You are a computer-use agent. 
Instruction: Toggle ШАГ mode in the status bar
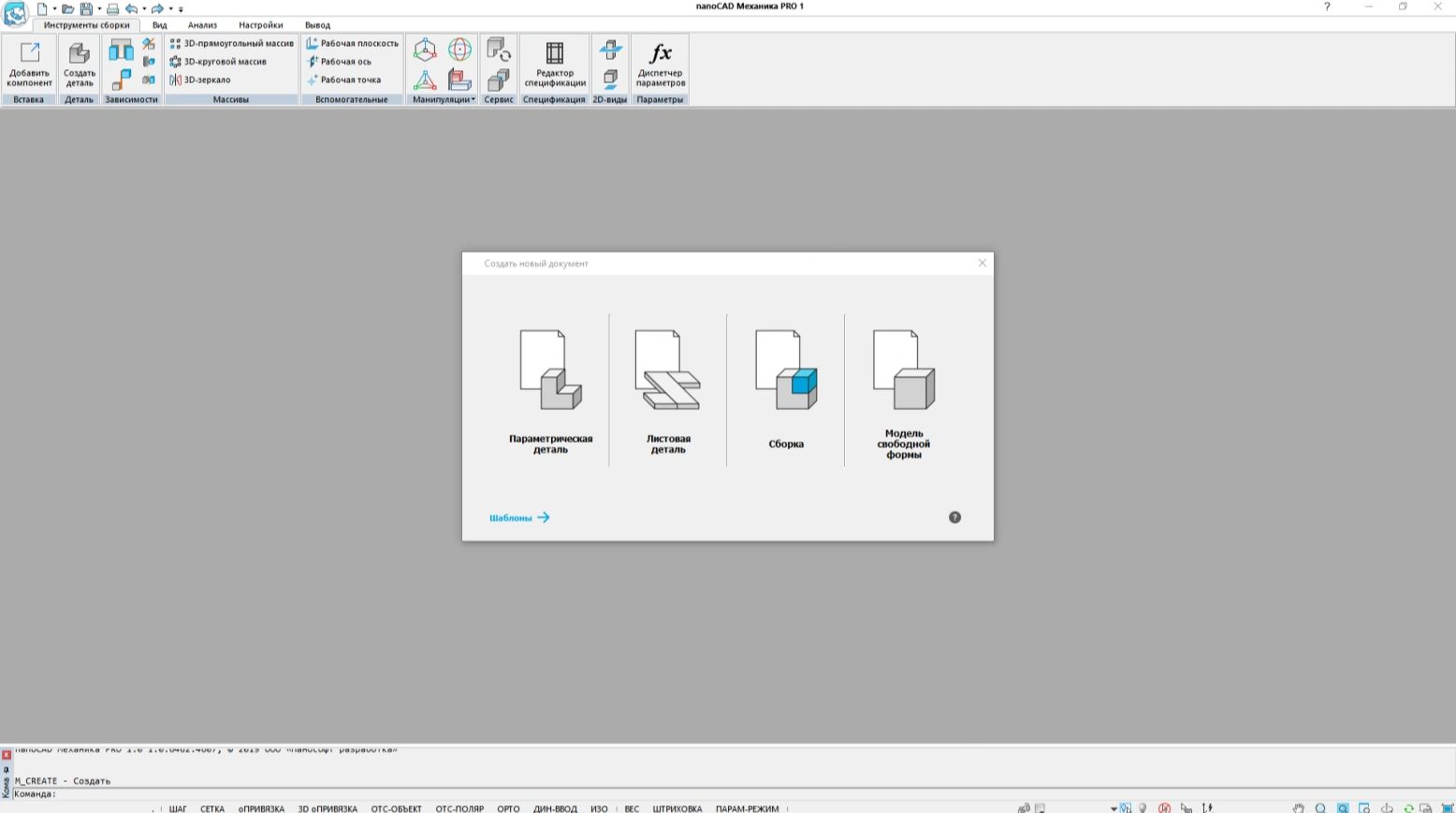178,808
